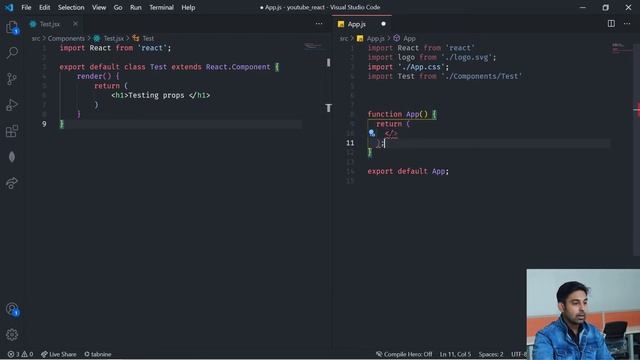Open the Explorer view in activity bar
This screenshot has height=360, width=640.
pos(12,27)
